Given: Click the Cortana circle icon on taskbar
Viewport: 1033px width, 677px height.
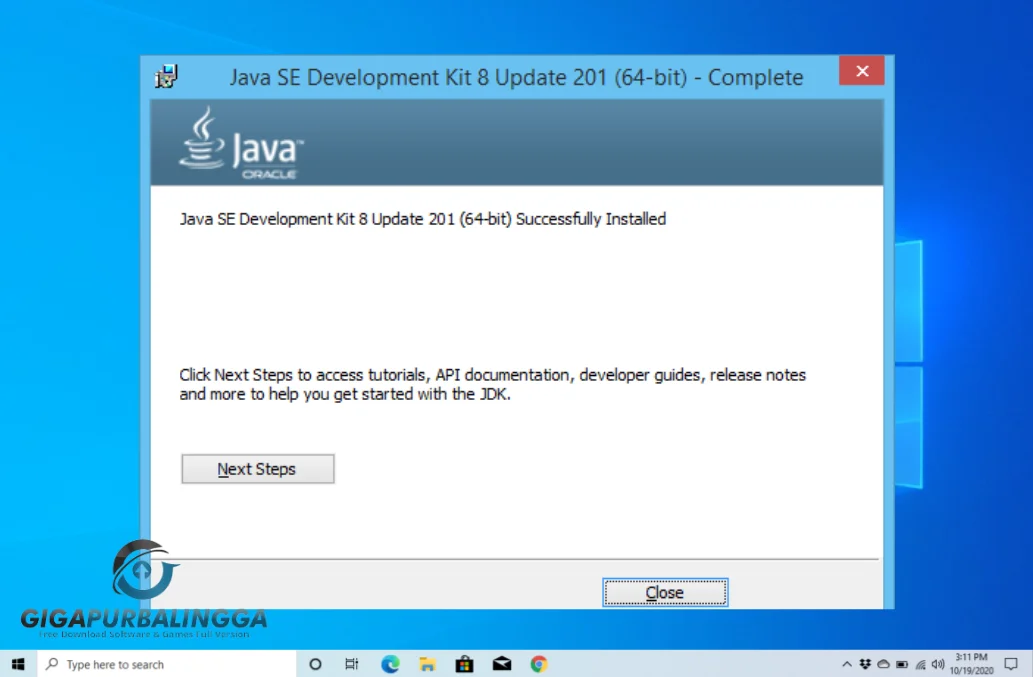Looking at the screenshot, I should point(315,663).
